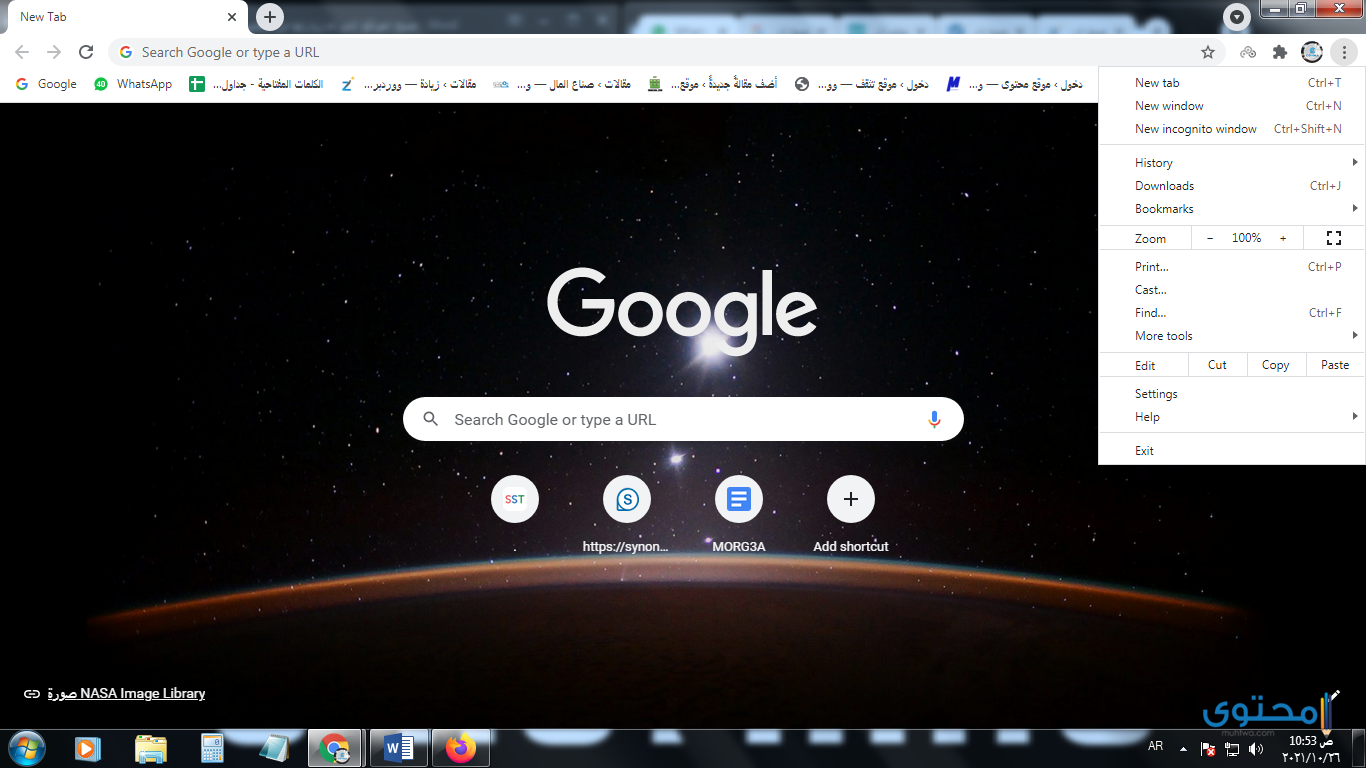
Task: Open Settings from the Chrome menu
Action: click(x=1232, y=394)
